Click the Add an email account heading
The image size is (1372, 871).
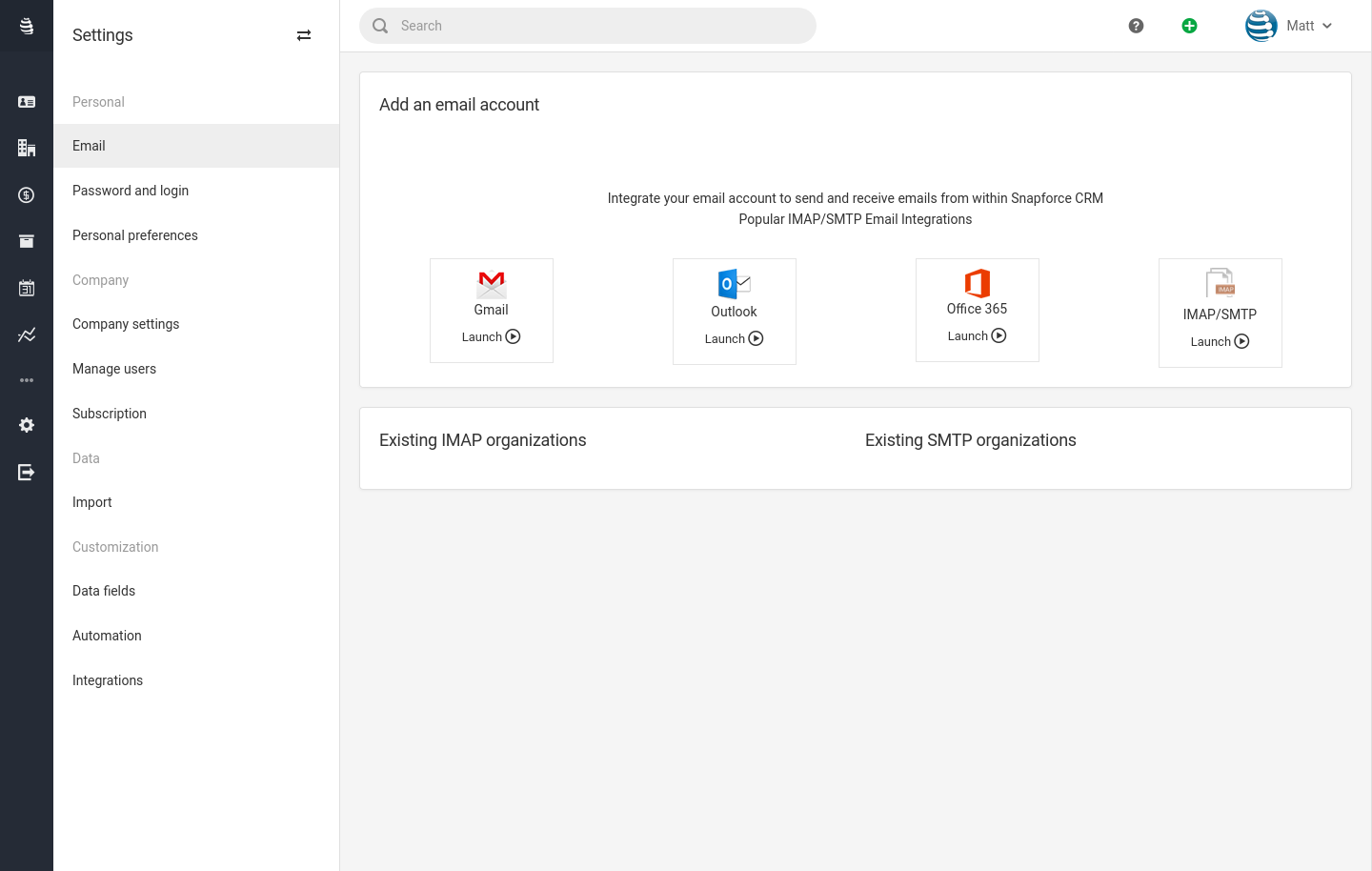point(459,105)
